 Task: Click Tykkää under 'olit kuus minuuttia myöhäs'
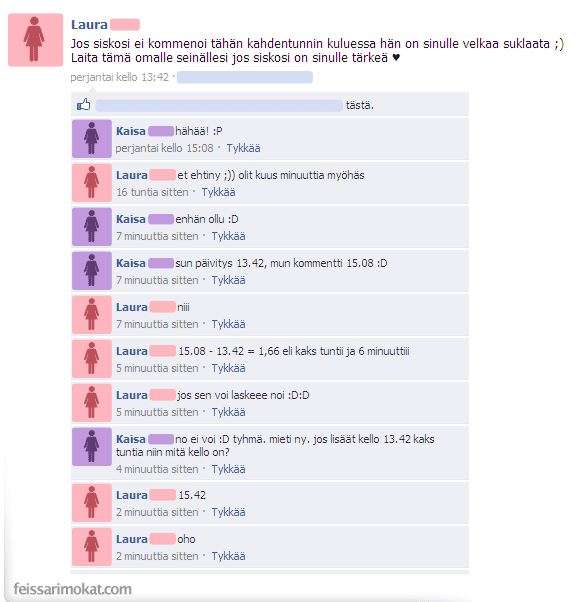[218, 192]
